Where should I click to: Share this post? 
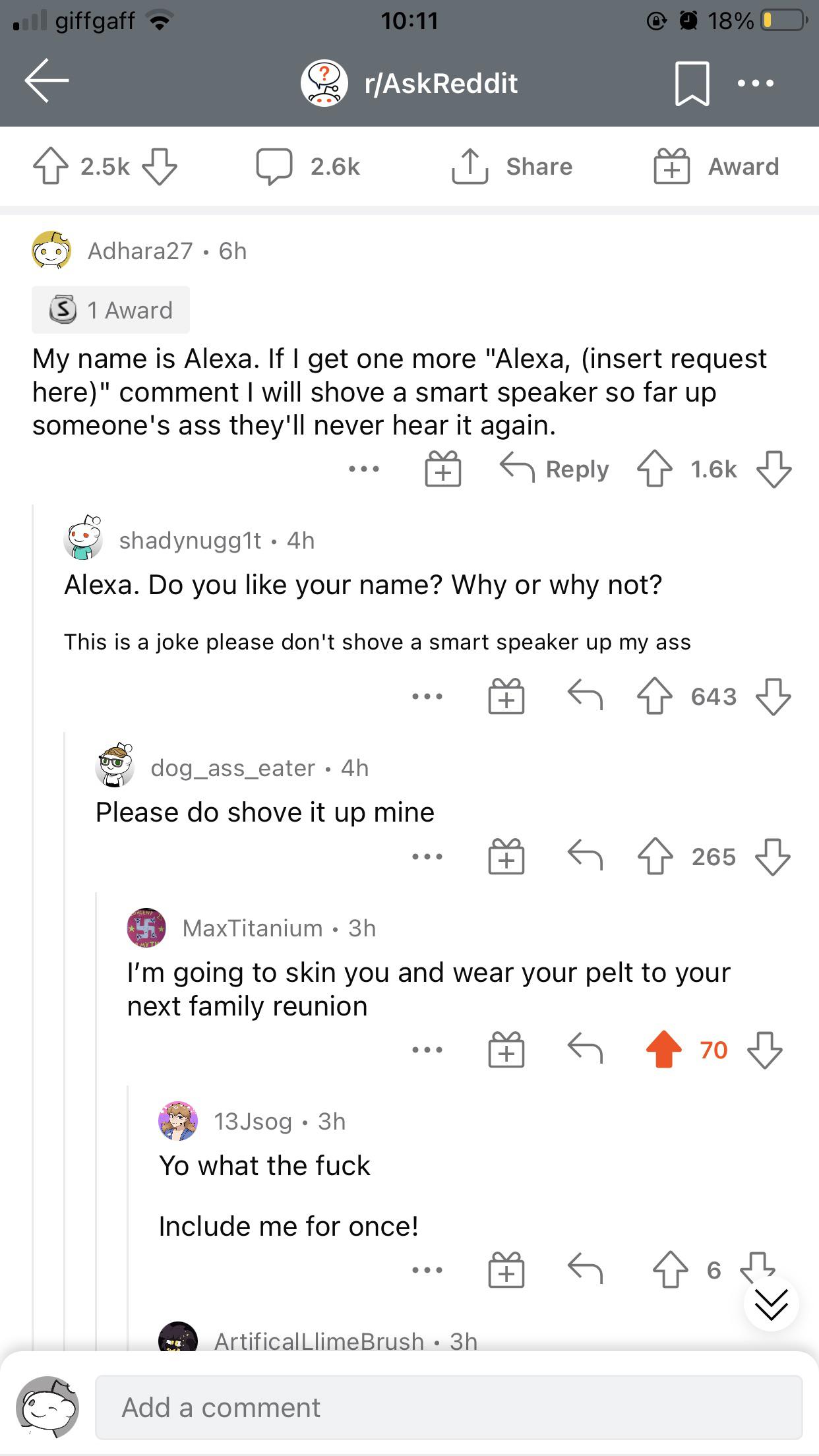[x=512, y=166]
